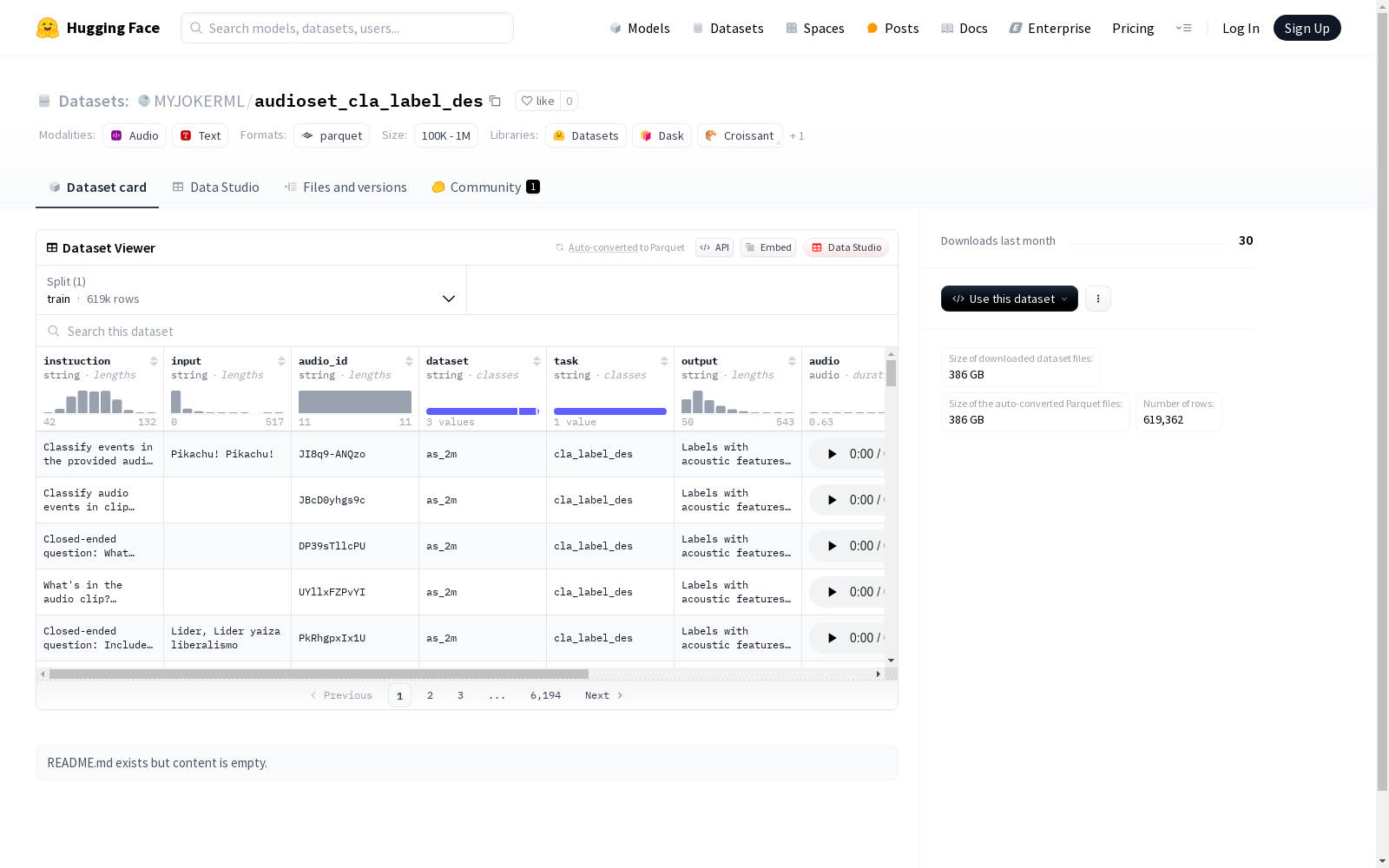Open Enterprise in top navigation
This screenshot has width=1389, height=868.
pyautogui.click(x=1050, y=28)
